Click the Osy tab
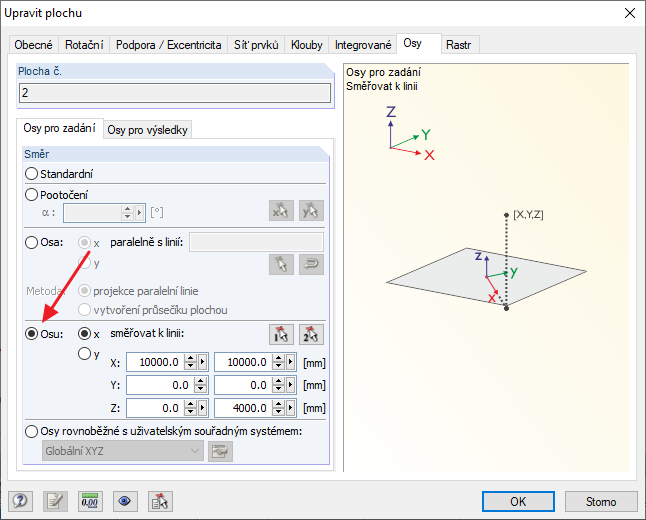 click(x=419, y=43)
